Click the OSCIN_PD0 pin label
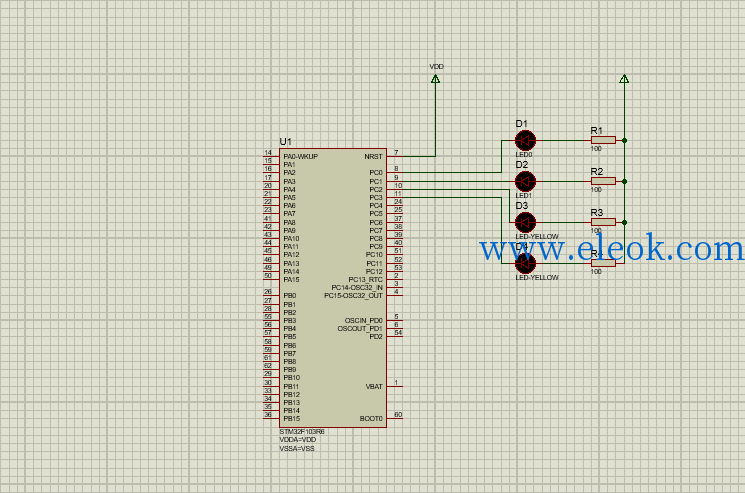 [363, 321]
